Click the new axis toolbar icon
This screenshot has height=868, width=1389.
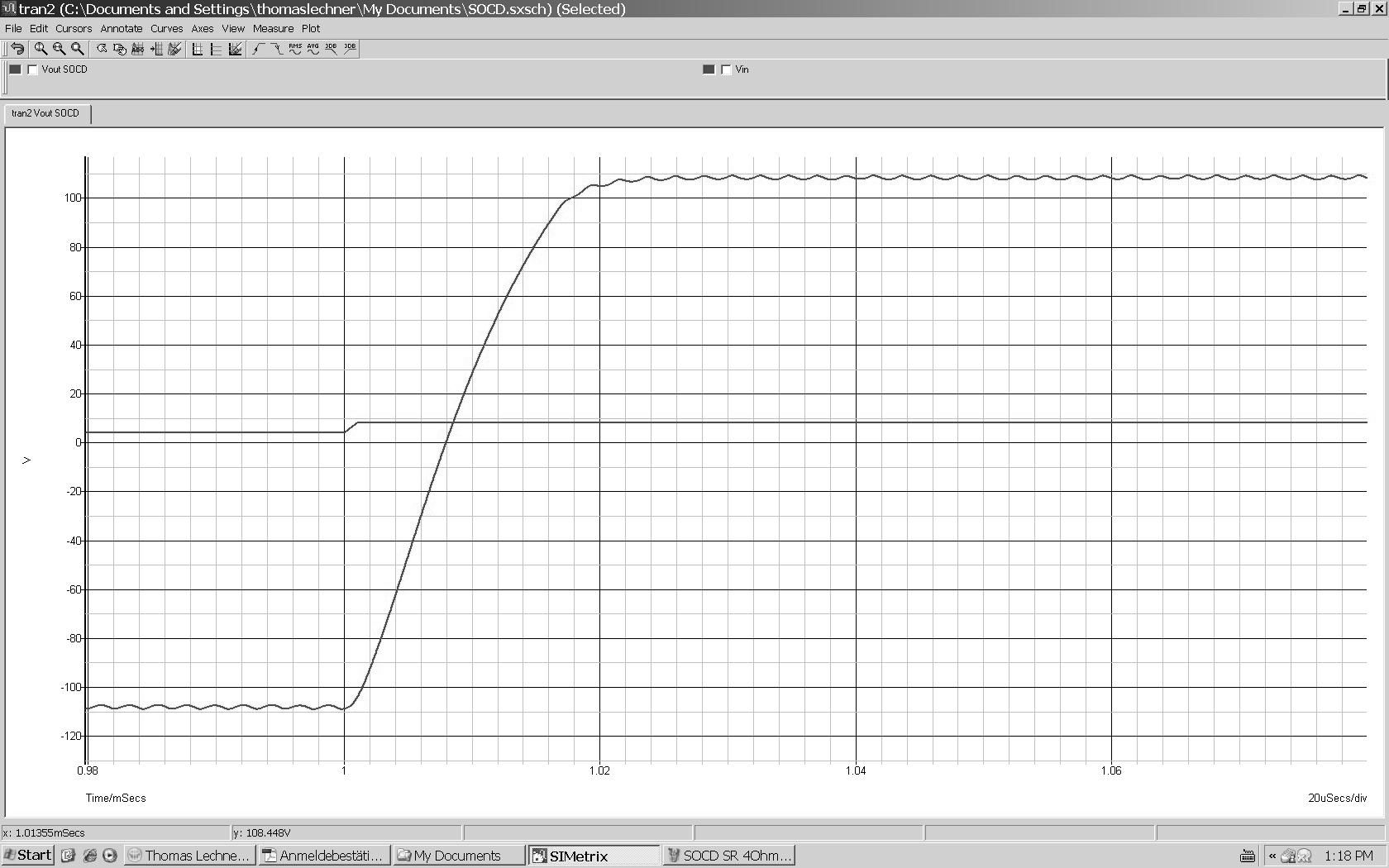pos(216,49)
